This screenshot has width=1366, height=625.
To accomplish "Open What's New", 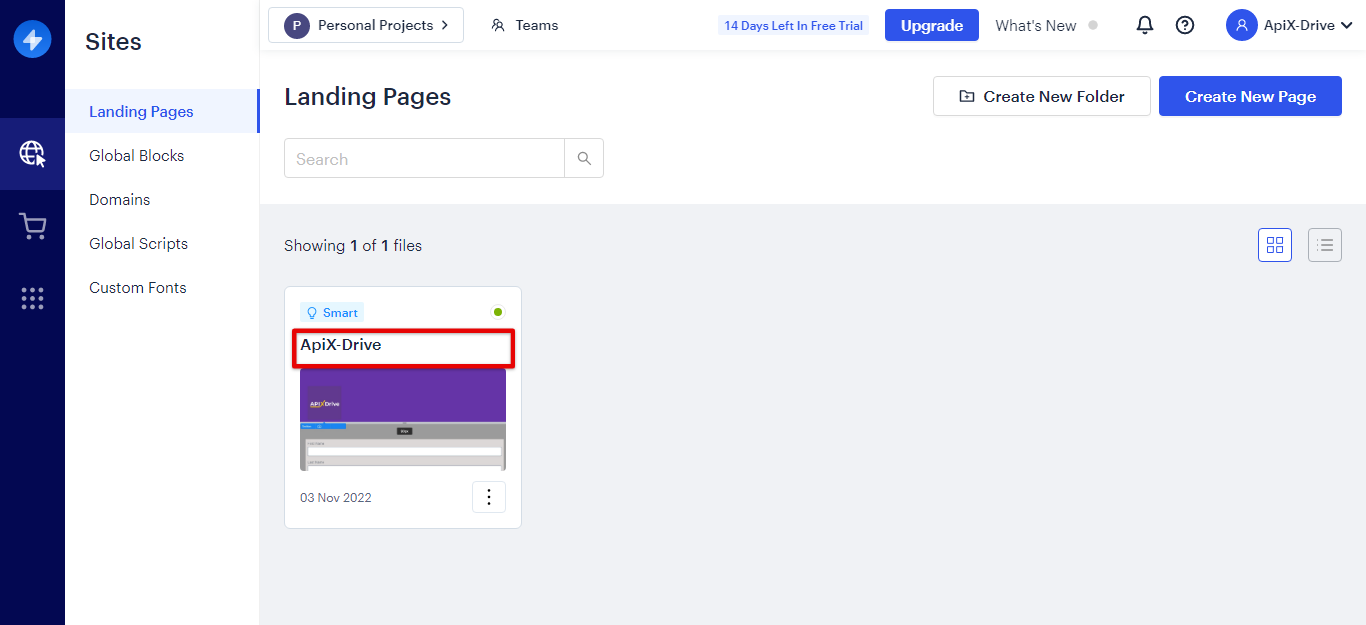I will (x=1035, y=25).
